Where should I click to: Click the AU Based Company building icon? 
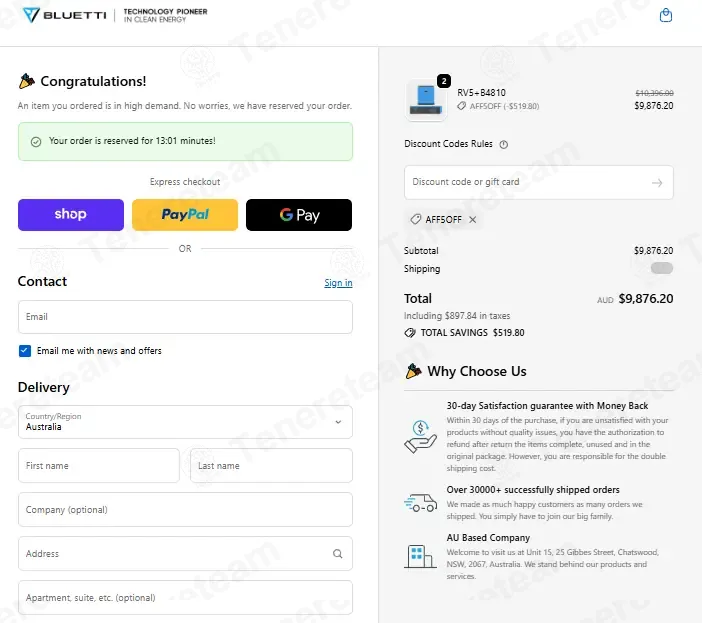pos(420,556)
